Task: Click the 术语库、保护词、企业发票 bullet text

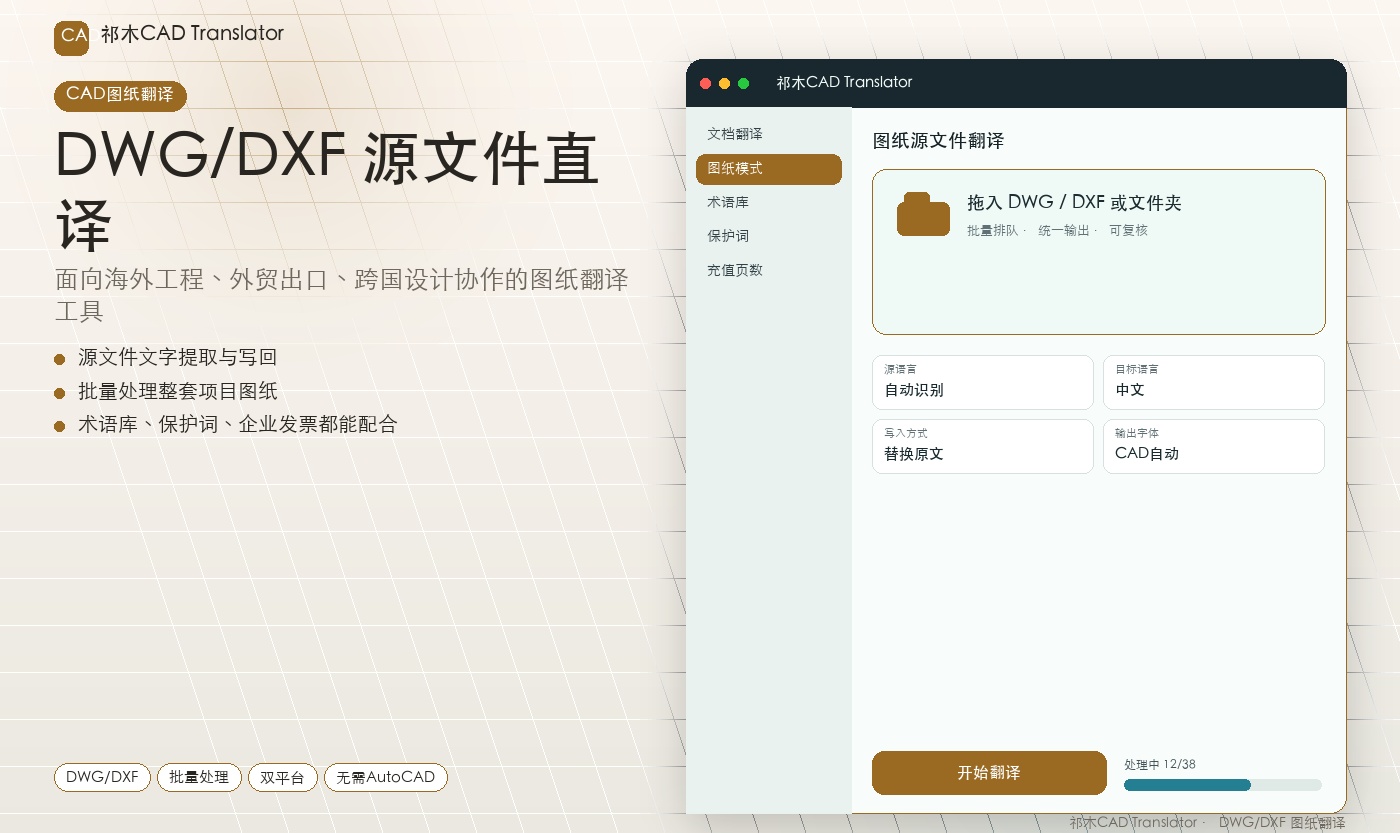Action: click(238, 424)
